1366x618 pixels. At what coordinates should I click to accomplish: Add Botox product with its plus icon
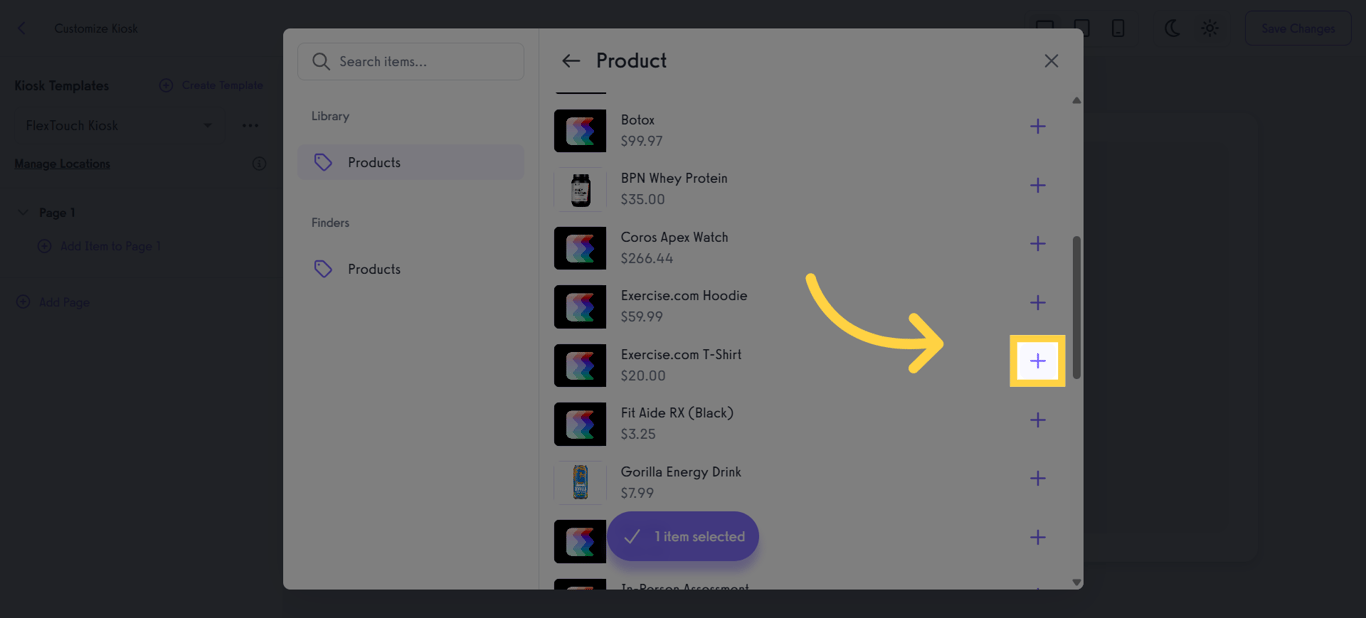click(x=1037, y=126)
